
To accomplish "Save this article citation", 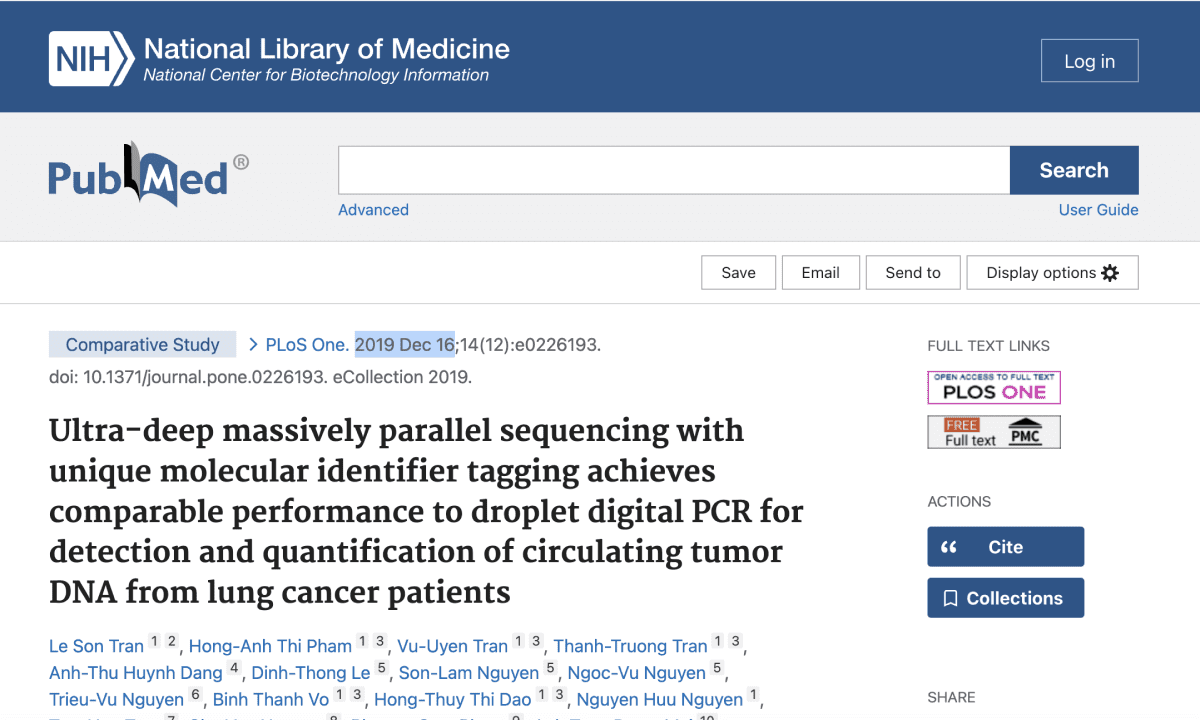I will 738,272.
